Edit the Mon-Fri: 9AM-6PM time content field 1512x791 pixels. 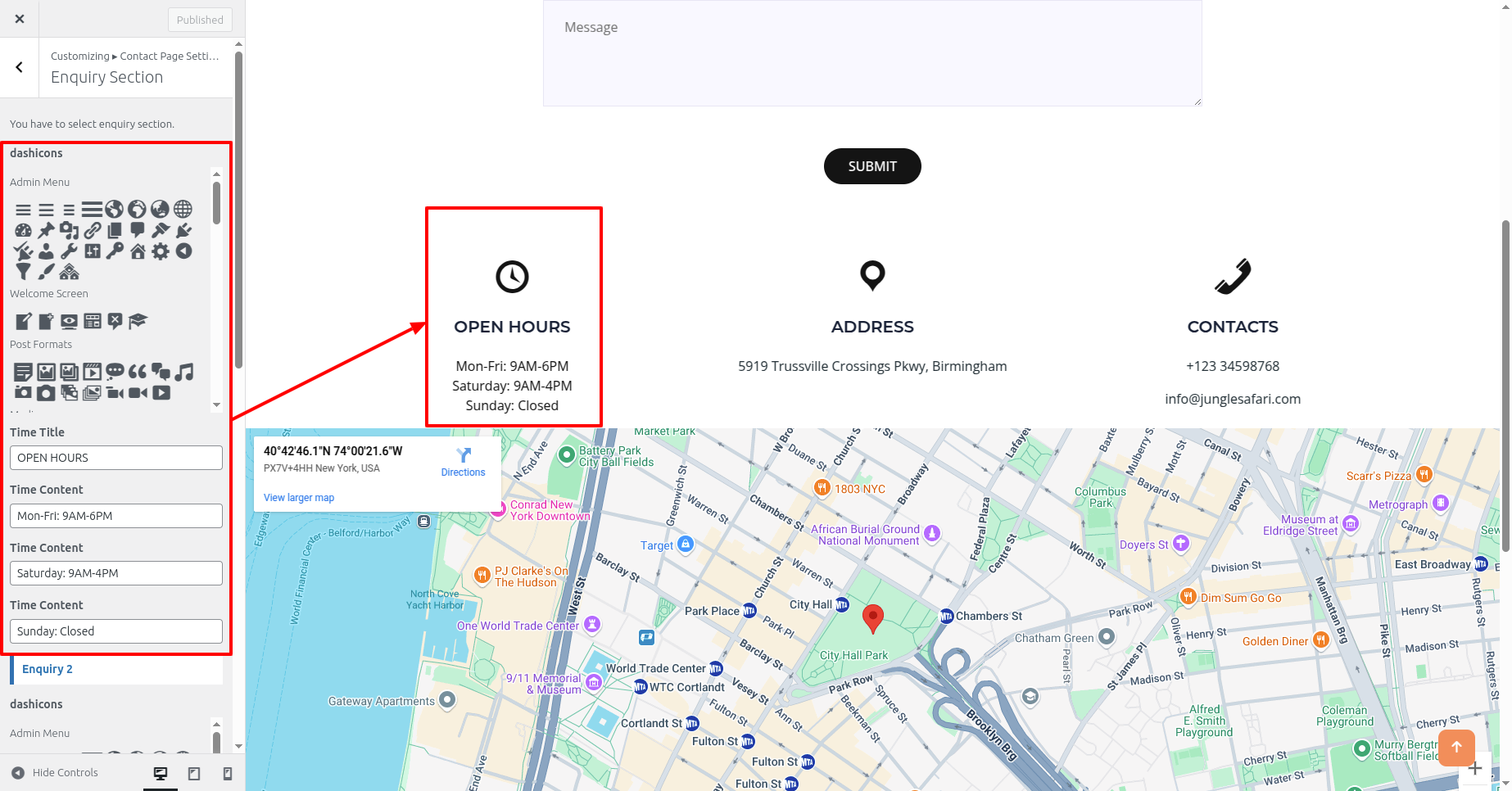[116, 516]
